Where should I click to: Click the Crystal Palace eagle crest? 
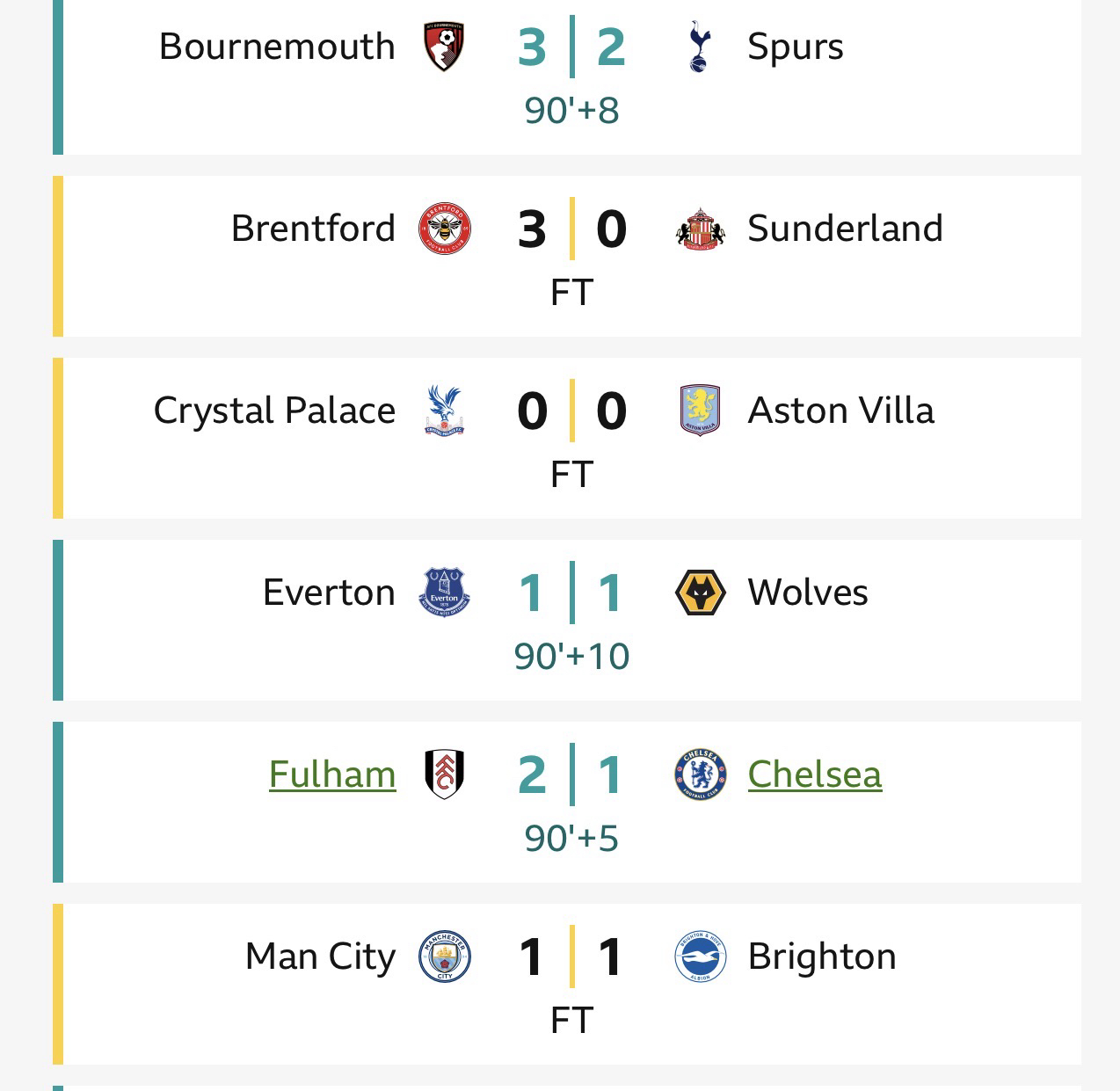coord(444,411)
